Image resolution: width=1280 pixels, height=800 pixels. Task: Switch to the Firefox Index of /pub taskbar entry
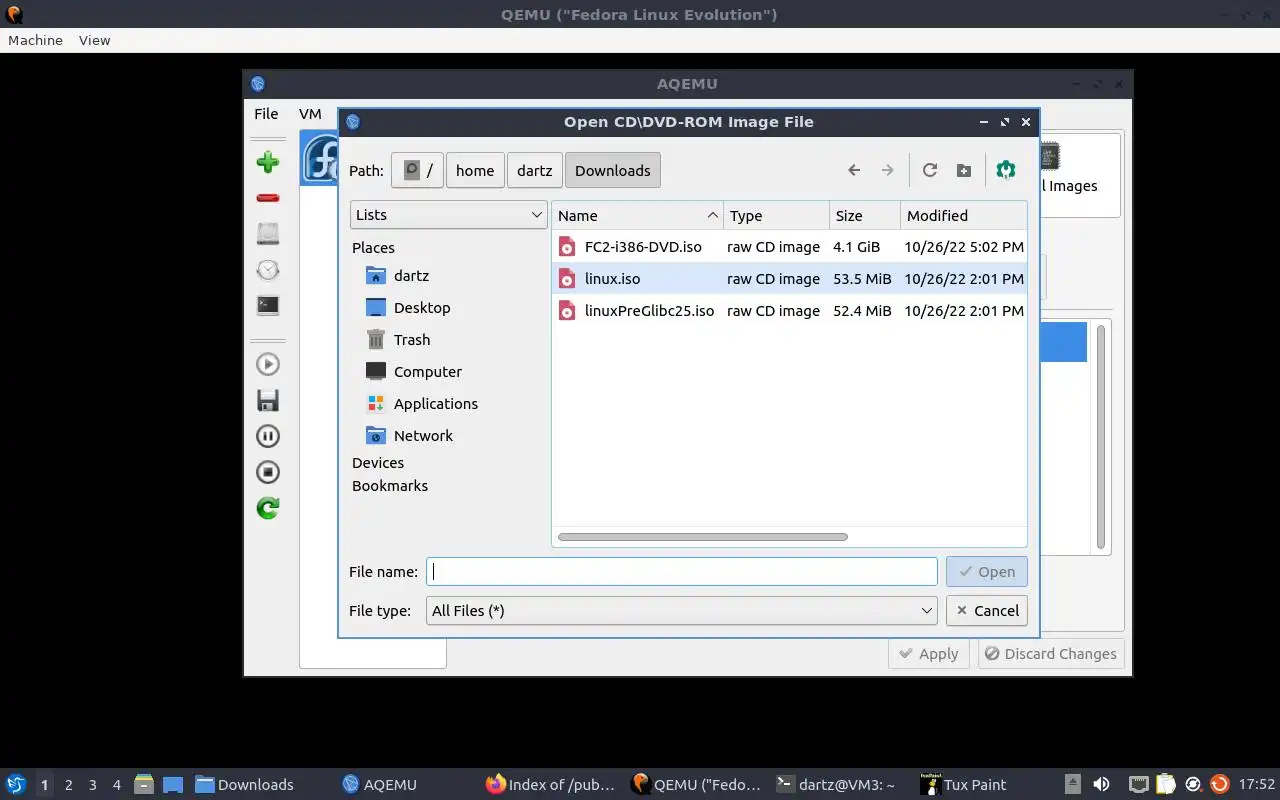coord(551,785)
